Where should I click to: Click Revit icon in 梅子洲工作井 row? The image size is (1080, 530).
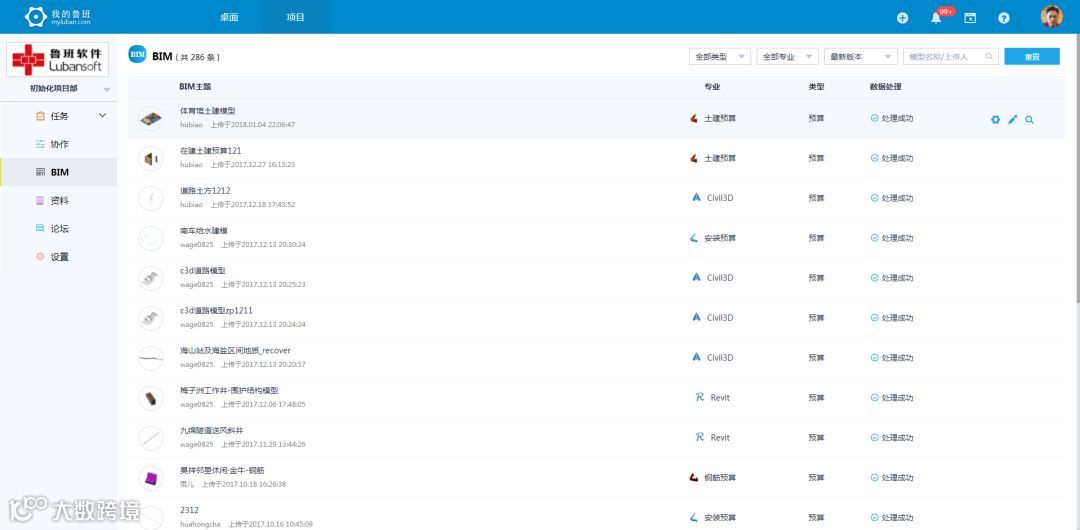pyautogui.click(x=699, y=397)
